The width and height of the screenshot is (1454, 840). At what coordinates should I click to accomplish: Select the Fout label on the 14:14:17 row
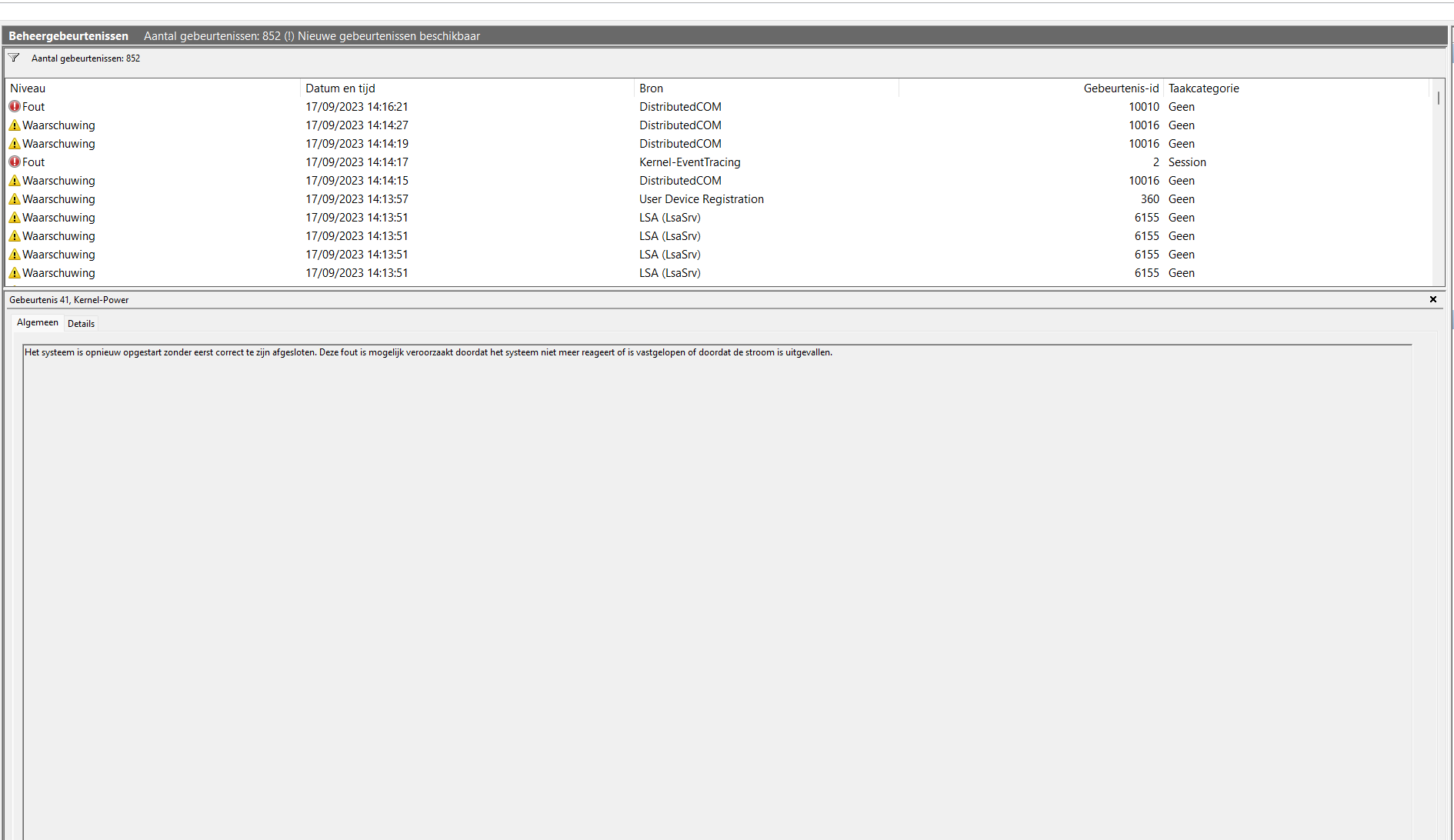[34, 162]
